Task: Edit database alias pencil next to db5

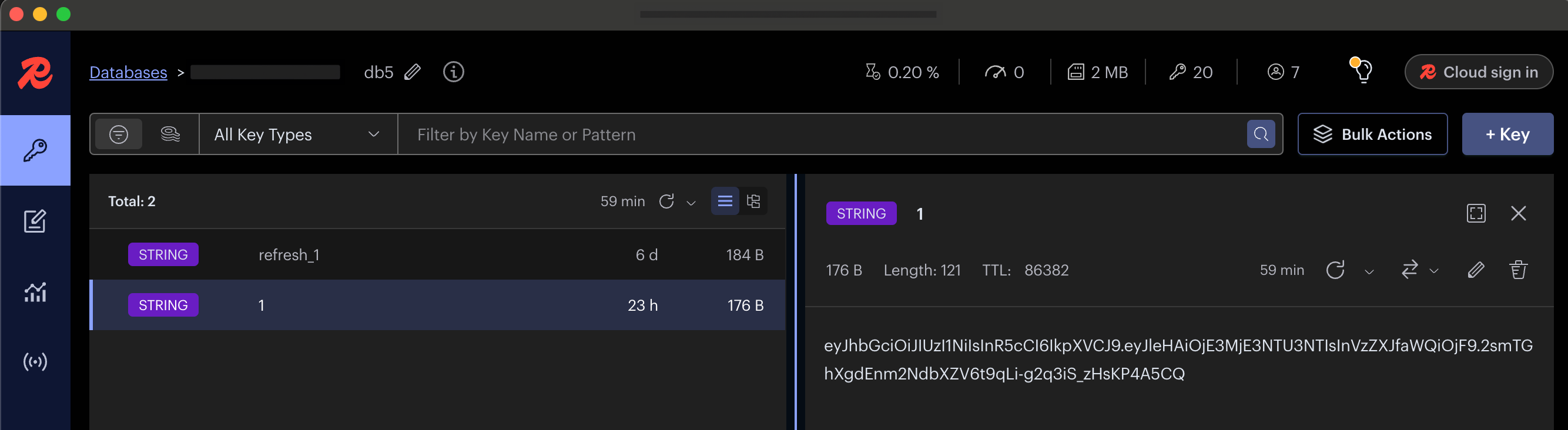Action: [x=413, y=72]
